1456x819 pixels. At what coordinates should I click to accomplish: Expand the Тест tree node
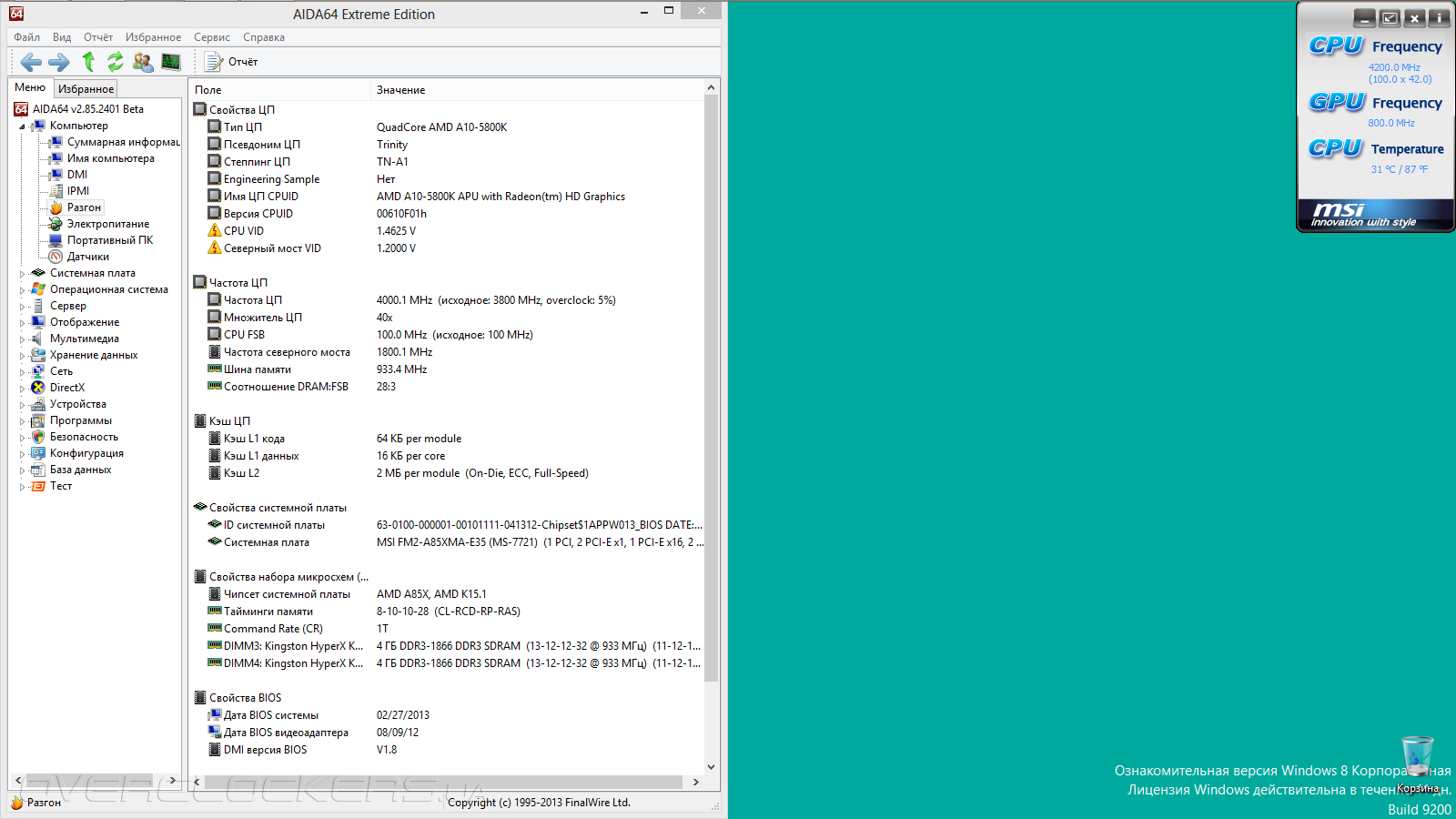pos(22,486)
